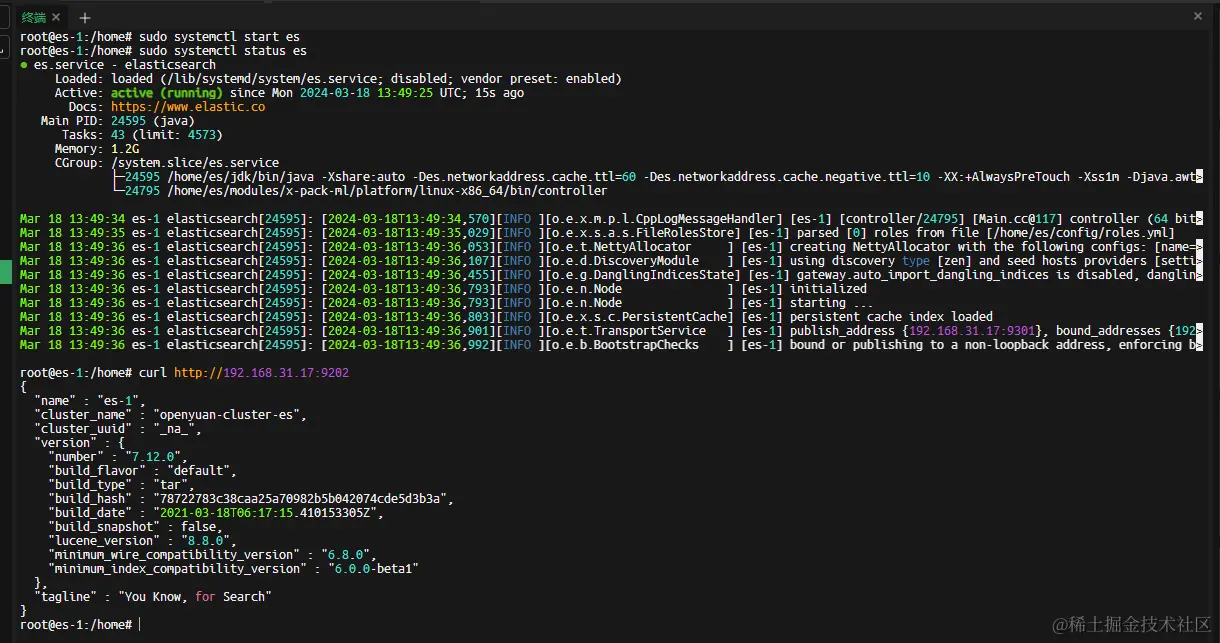Click 'persistent cache index loaded' log message
This screenshot has height=643, width=1220.
(x=891, y=316)
